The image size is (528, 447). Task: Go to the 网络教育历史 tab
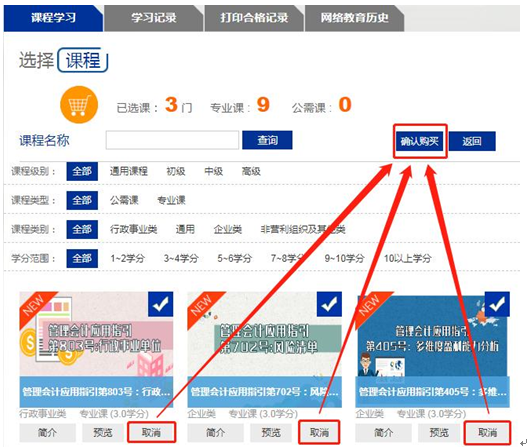[354, 18]
